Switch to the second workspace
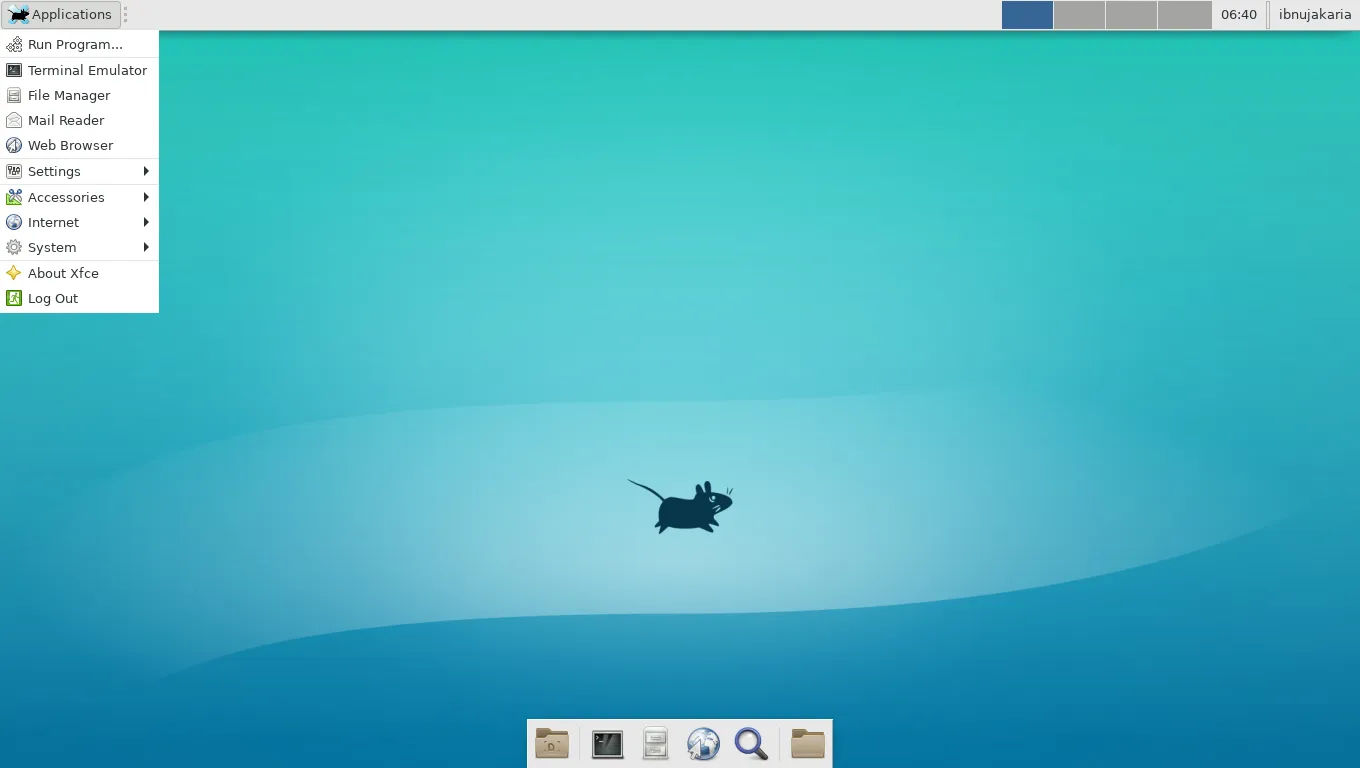The height and width of the screenshot is (768, 1360). pos(1079,14)
